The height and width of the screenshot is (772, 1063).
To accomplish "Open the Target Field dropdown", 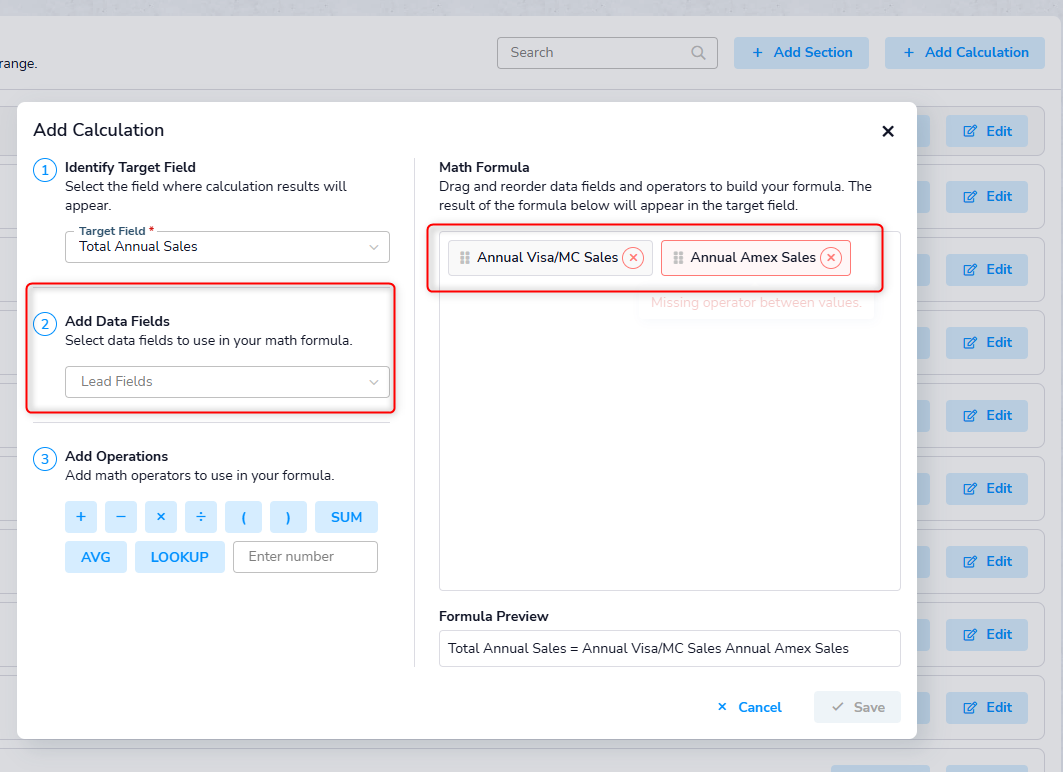I will [x=227, y=247].
